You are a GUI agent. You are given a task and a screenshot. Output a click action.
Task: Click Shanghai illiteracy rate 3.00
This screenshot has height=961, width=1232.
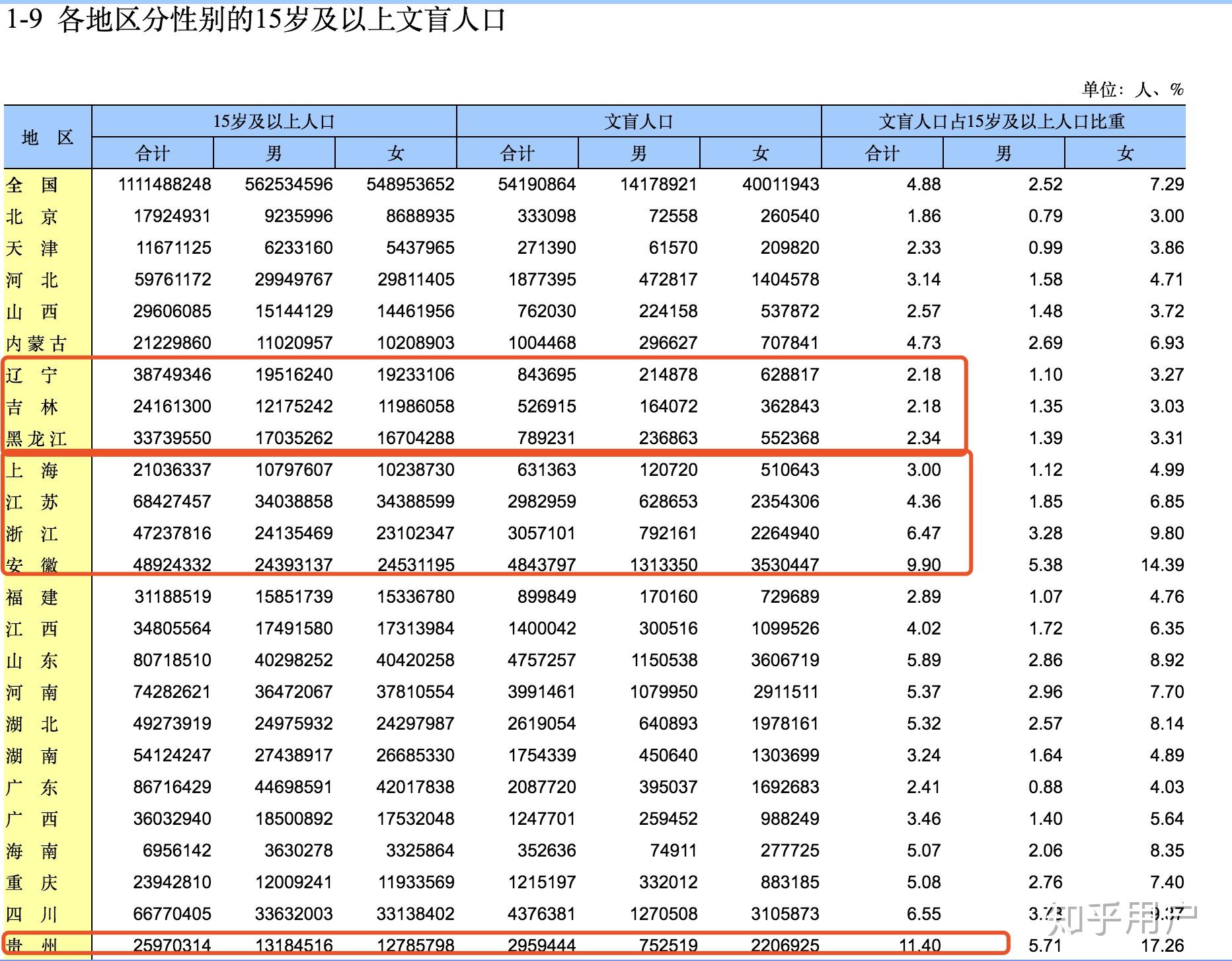[x=923, y=470]
